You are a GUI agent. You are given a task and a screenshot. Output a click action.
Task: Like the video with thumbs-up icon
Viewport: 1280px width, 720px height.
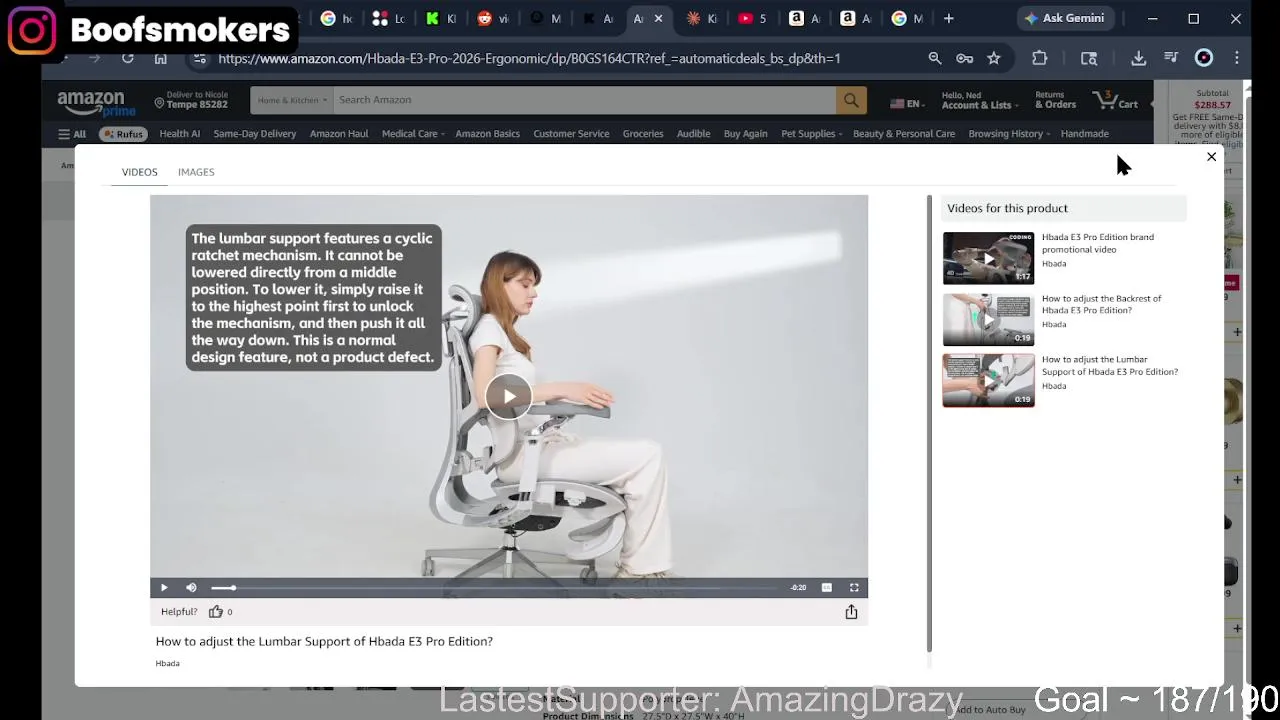216,612
